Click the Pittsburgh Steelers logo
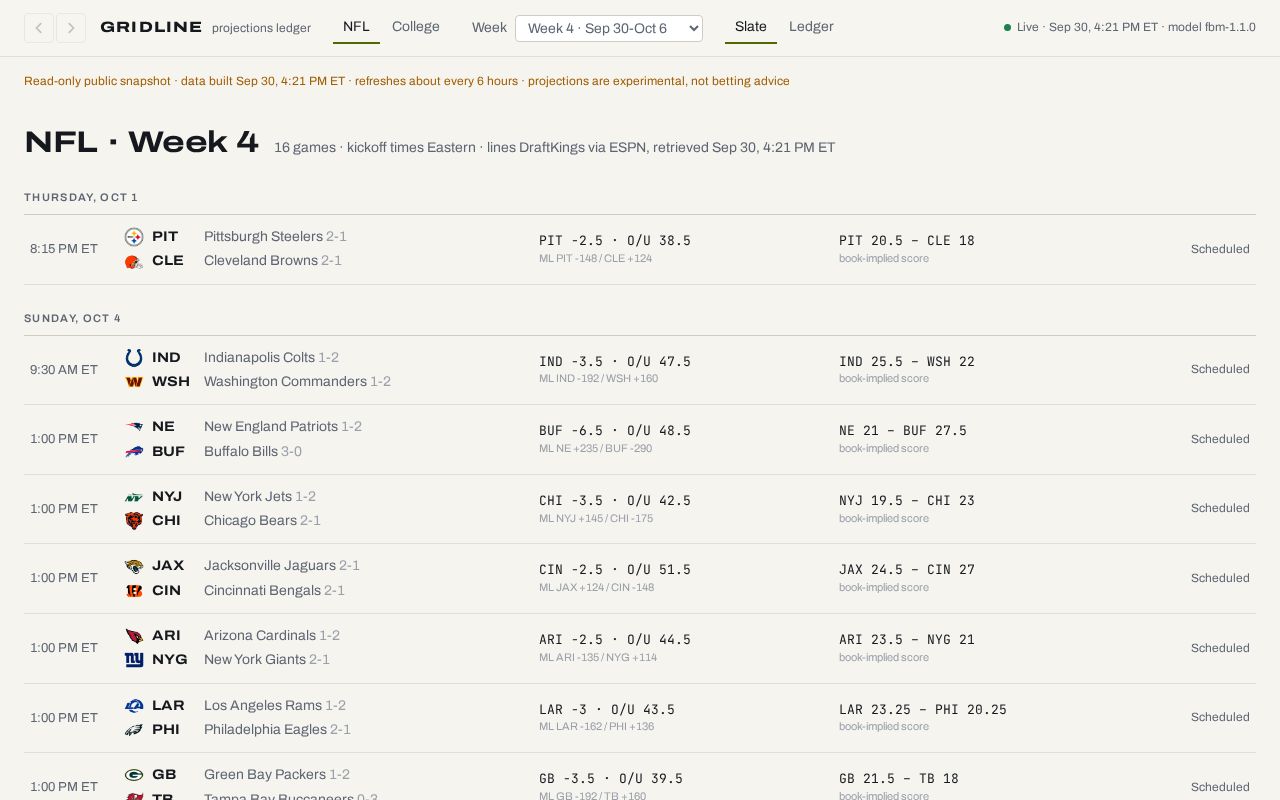 click(134, 237)
